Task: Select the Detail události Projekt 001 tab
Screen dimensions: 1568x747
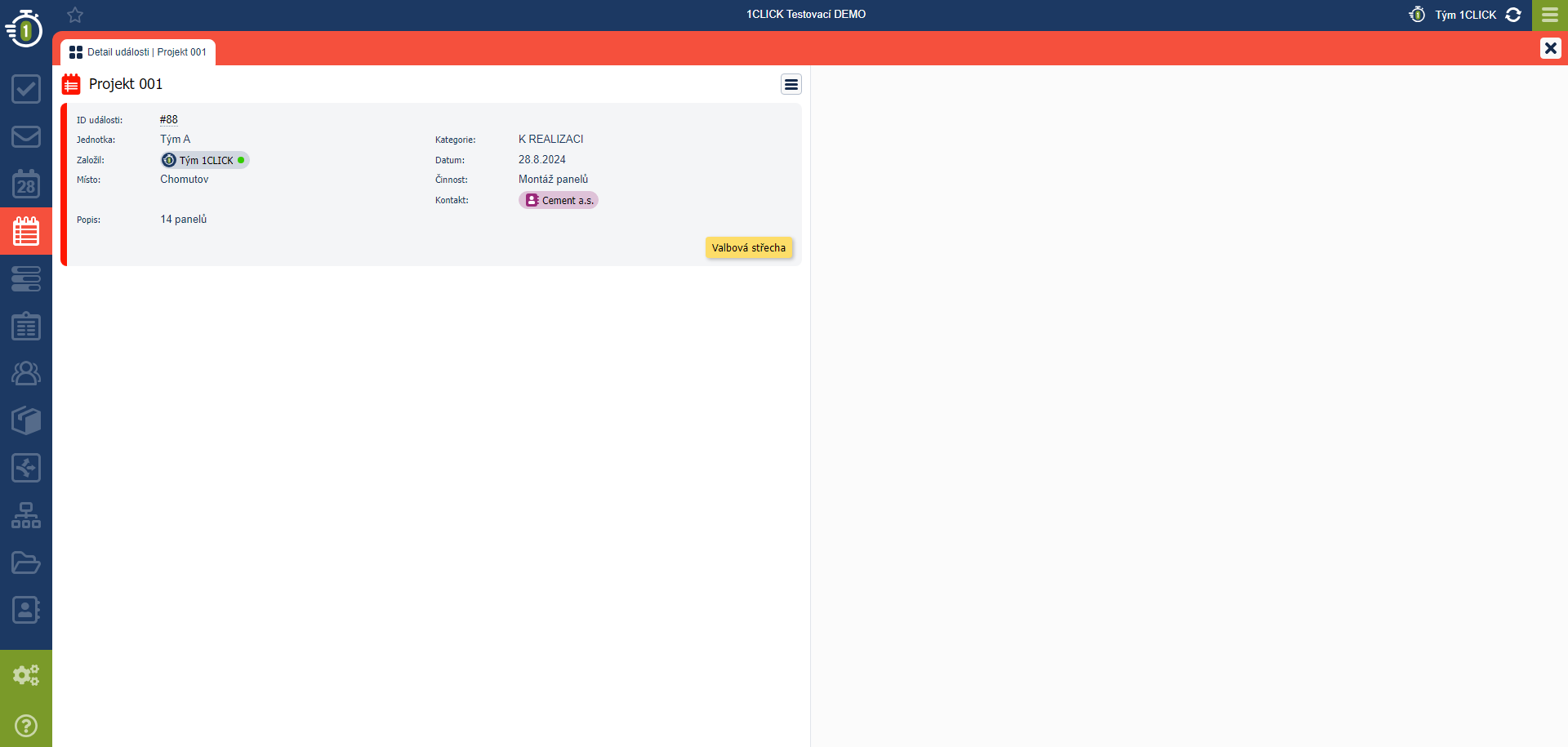Action: point(138,52)
